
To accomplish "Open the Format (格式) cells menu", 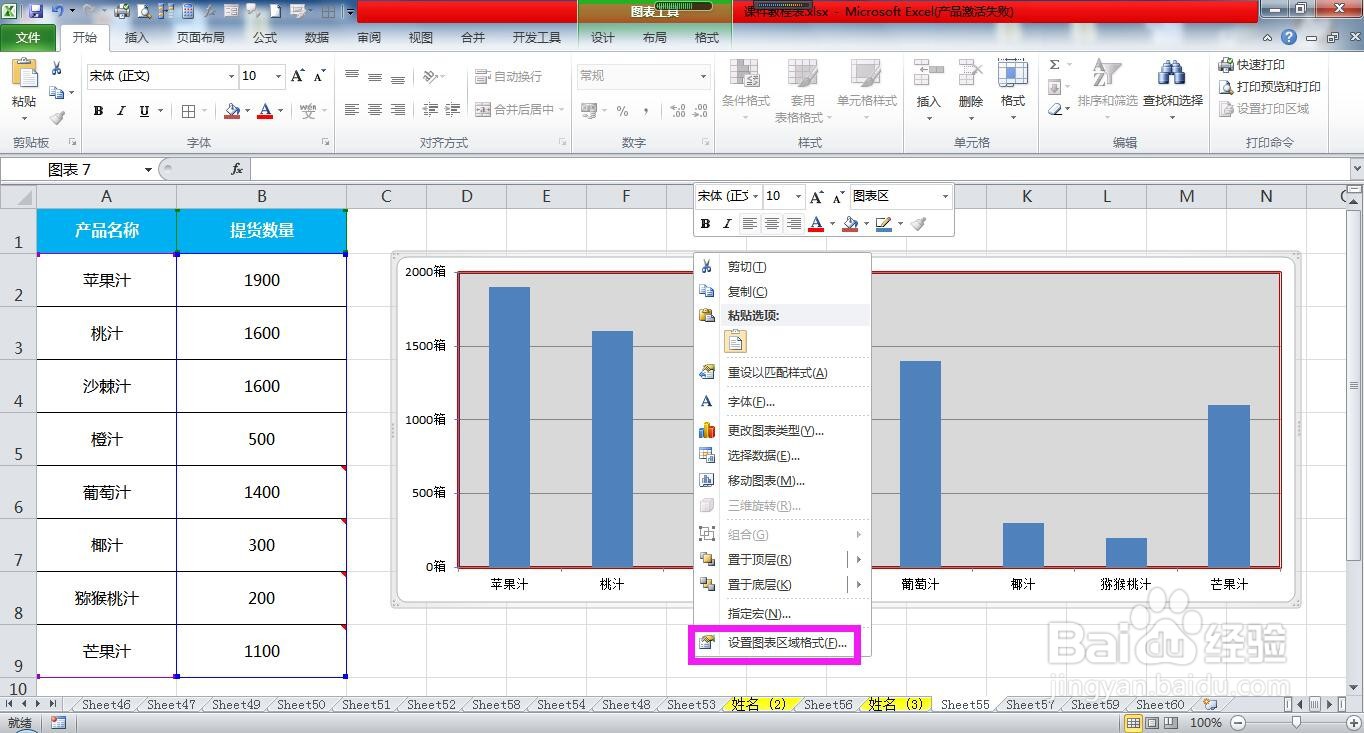I will pyautogui.click(x=1013, y=90).
